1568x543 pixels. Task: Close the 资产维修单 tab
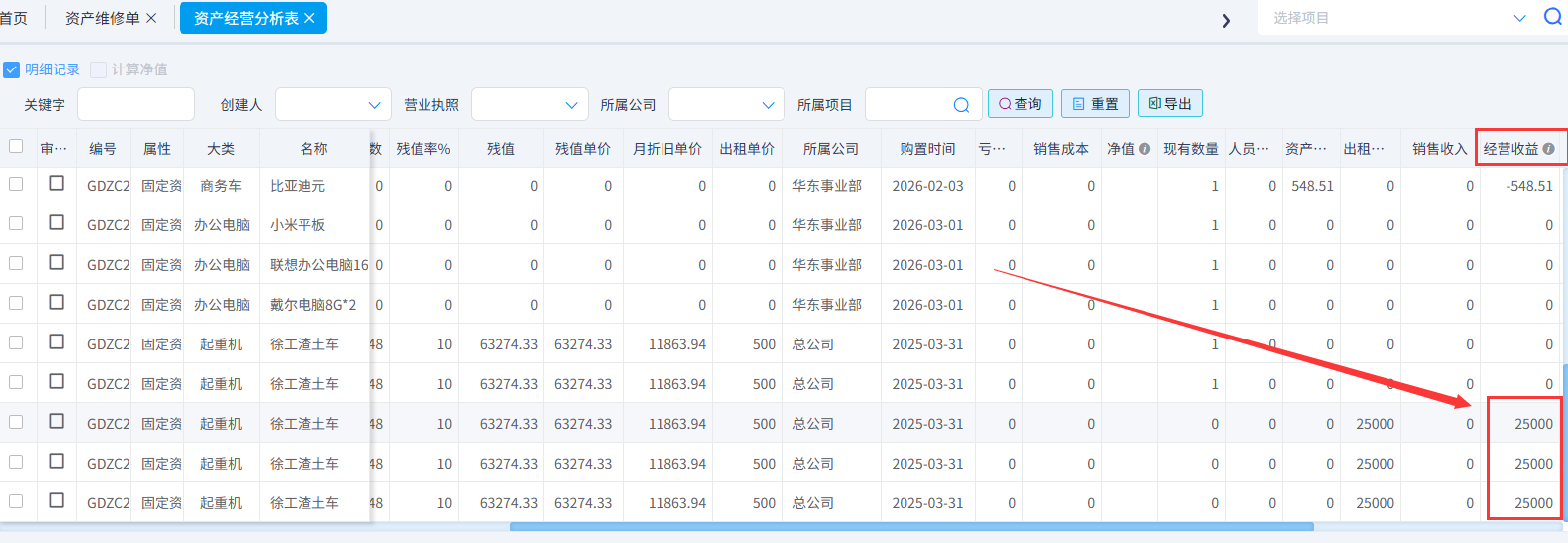(151, 18)
